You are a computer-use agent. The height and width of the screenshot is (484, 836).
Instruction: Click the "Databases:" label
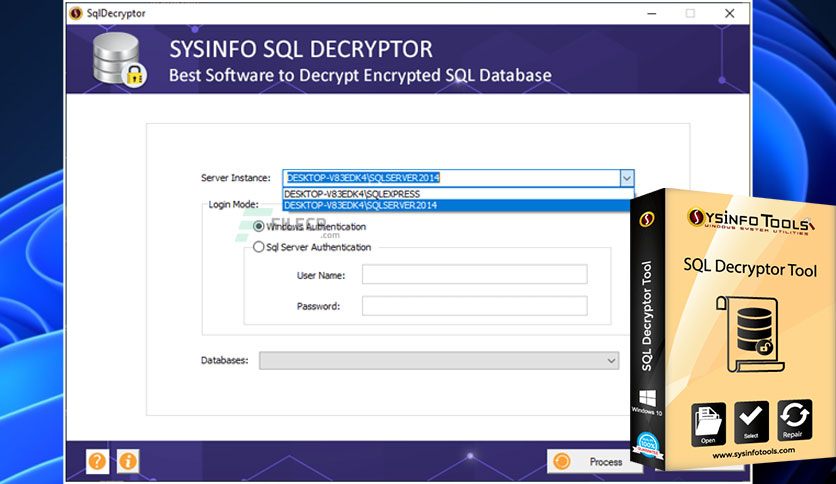tap(224, 361)
